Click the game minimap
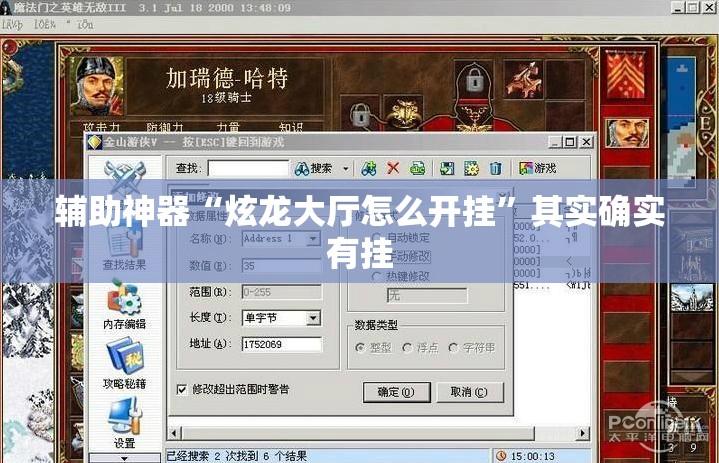 coord(681,120)
